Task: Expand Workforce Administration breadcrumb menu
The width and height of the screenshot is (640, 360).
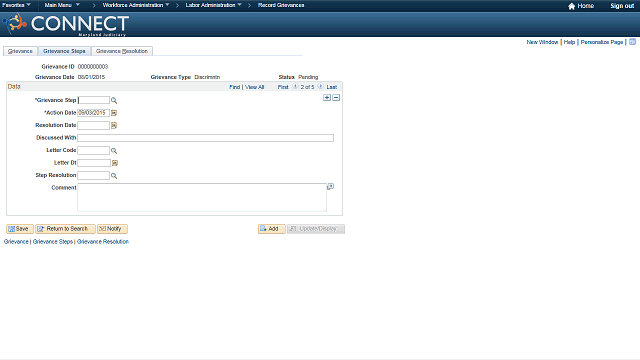Action: point(136,5)
